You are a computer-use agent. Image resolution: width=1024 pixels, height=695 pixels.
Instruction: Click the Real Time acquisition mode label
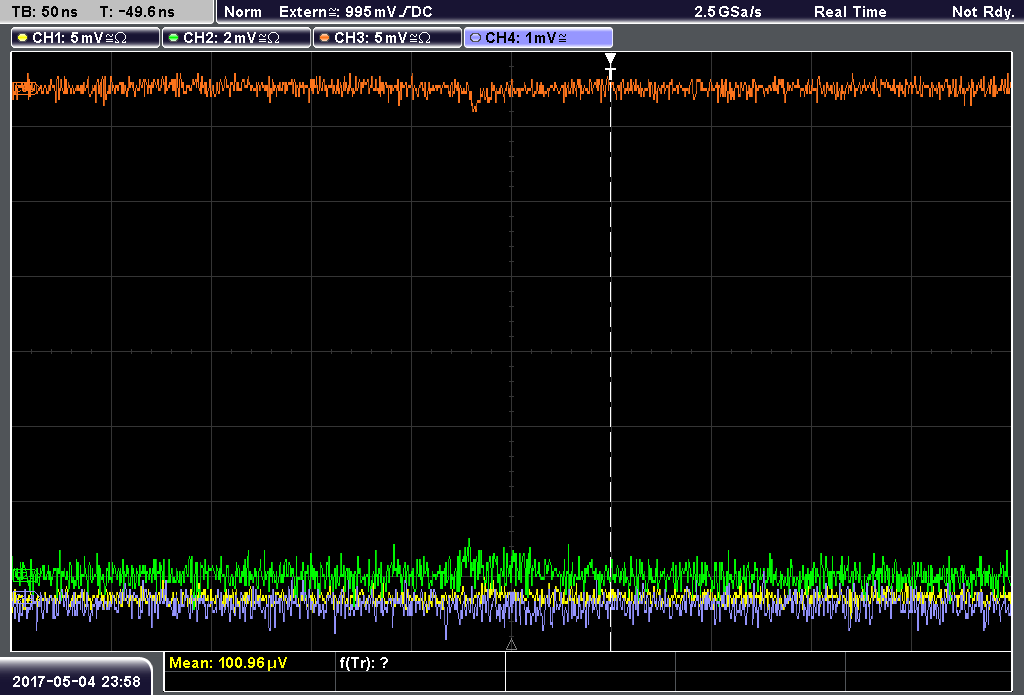tap(850, 12)
